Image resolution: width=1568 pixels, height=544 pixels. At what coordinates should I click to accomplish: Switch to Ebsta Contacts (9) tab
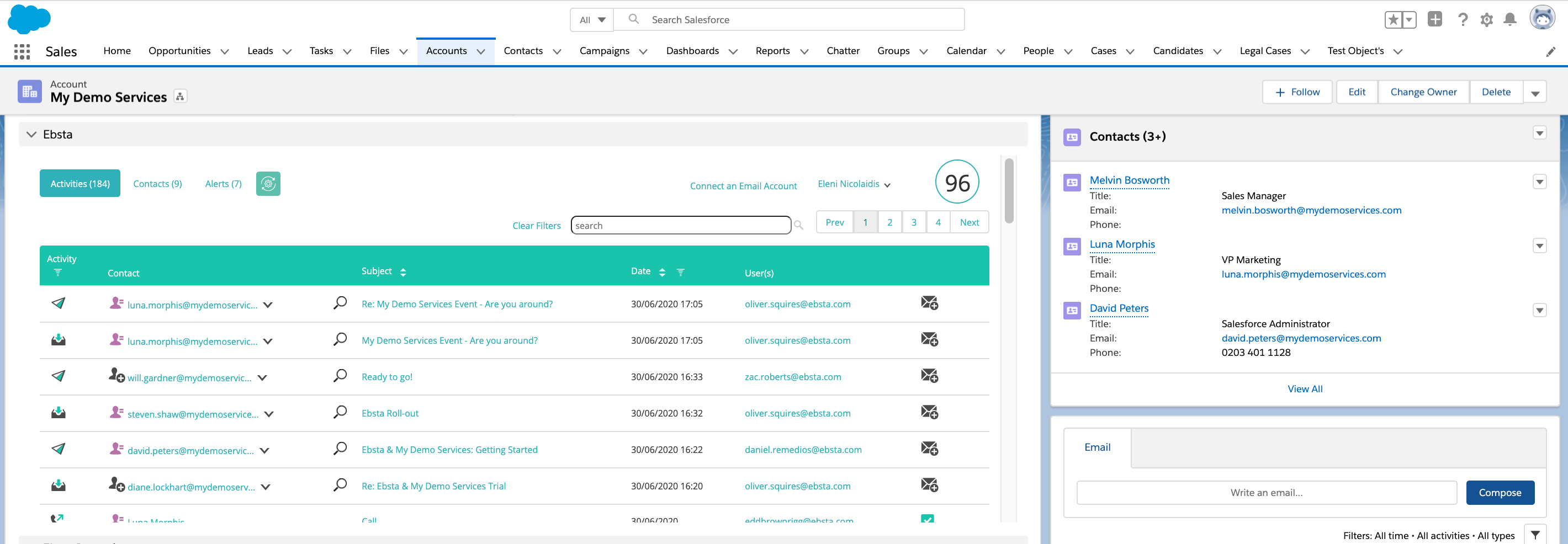[158, 184]
